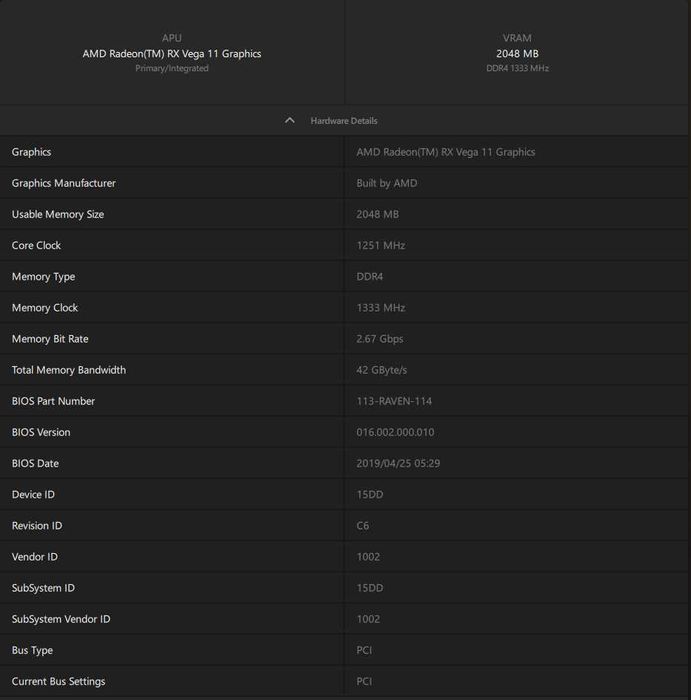Click the Bus Type row label
The image size is (691, 700).
(x=32, y=650)
